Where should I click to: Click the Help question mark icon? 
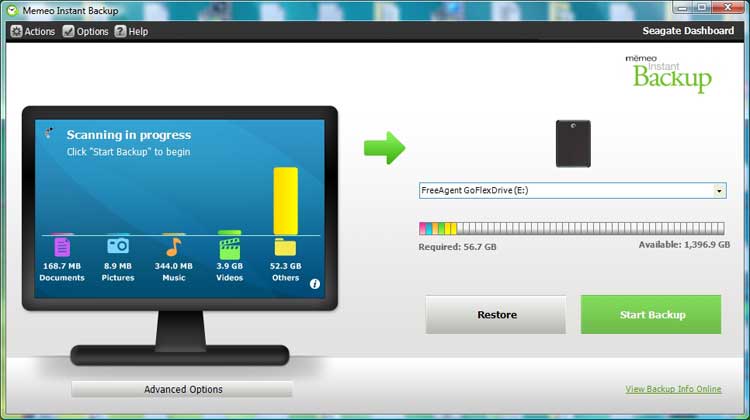click(x=120, y=32)
